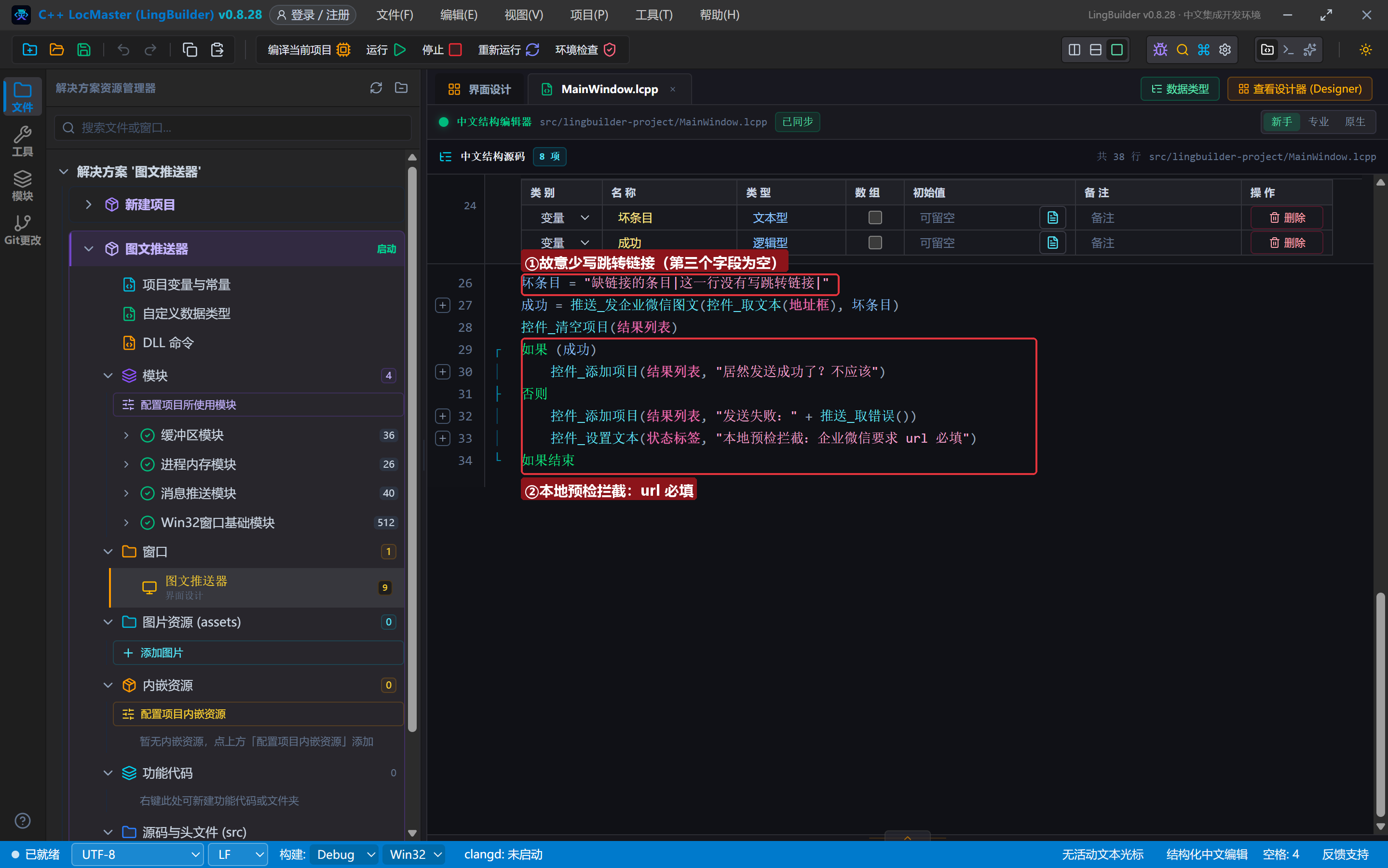Screen dimensions: 1388x868
Task: Open the 模块 sidebar panel
Action: coord(22,186)
